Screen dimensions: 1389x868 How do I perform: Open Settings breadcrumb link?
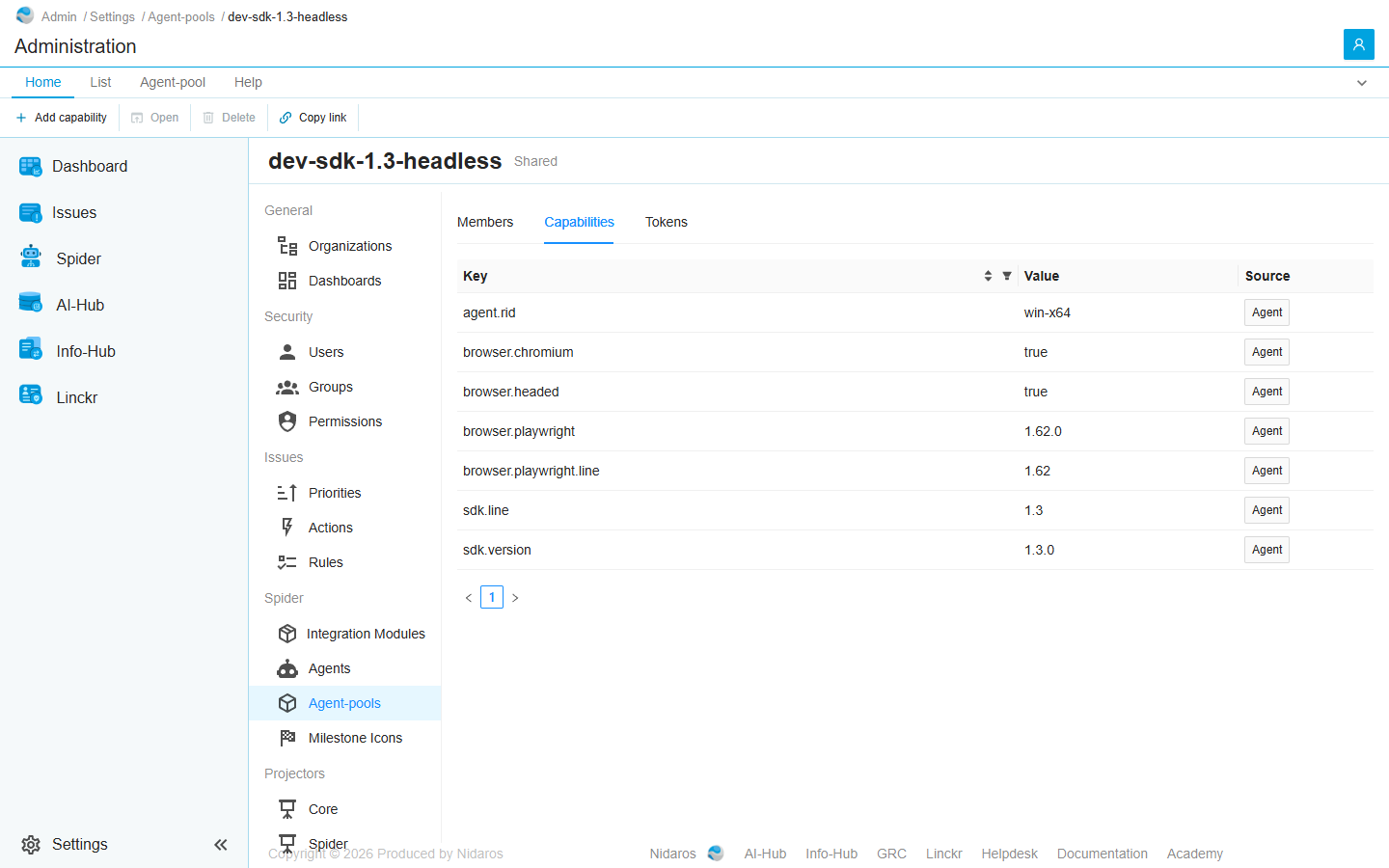click(112, 16)
